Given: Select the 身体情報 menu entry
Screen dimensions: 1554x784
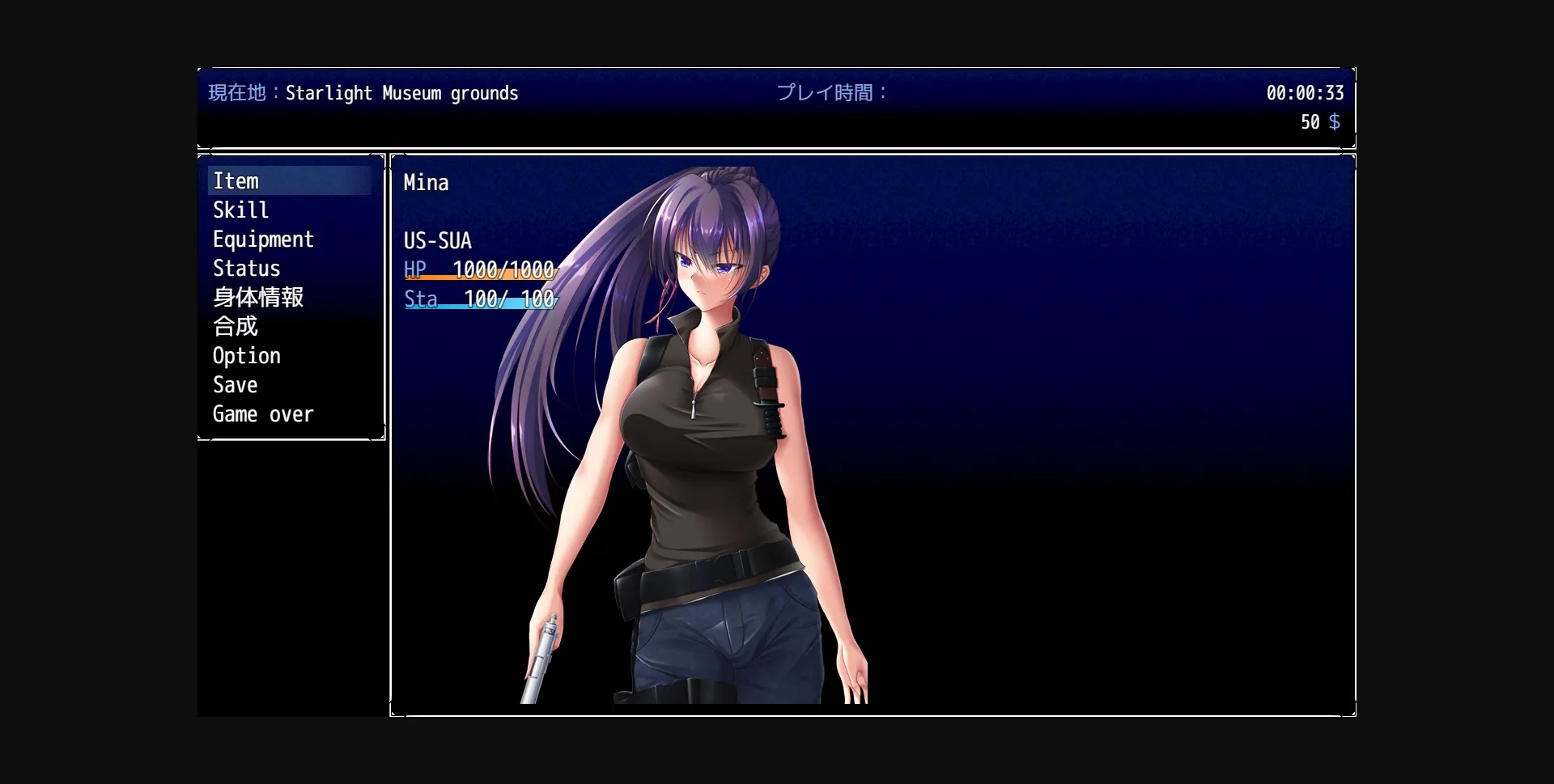Looking at the screenshot, I should 258,298.
